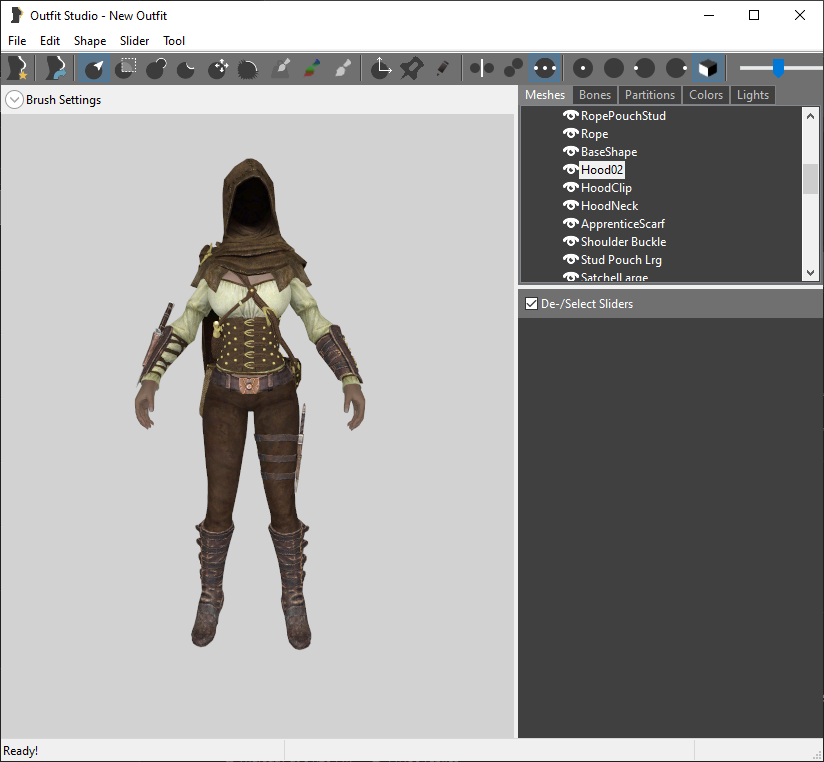The image size is (824, 762).
Task: Toggle visibility of Stud Pouch Lrg mesh
Action: 571,259
